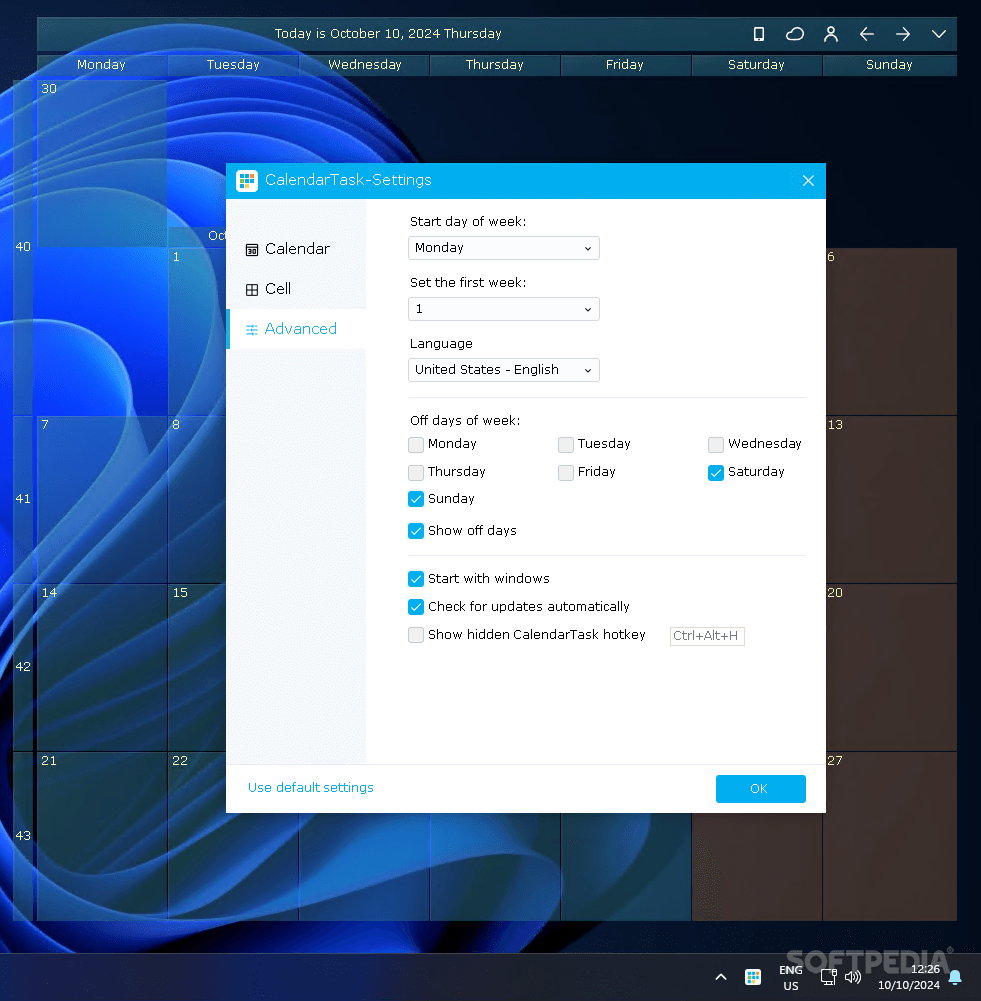Navigate to the previous month with arrow icon
Screen dimensions: 981x1001
867,33
